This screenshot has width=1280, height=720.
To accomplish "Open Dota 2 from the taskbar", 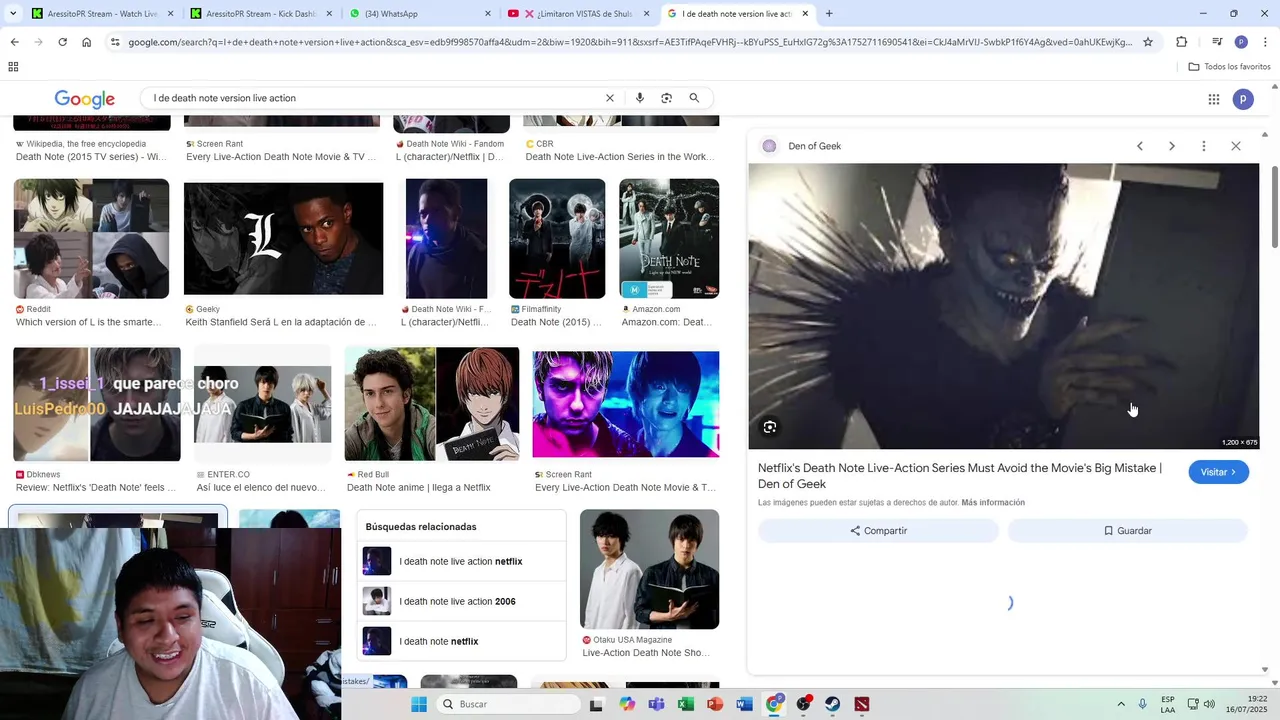I will pyautogui.click(x=862, y=704).
